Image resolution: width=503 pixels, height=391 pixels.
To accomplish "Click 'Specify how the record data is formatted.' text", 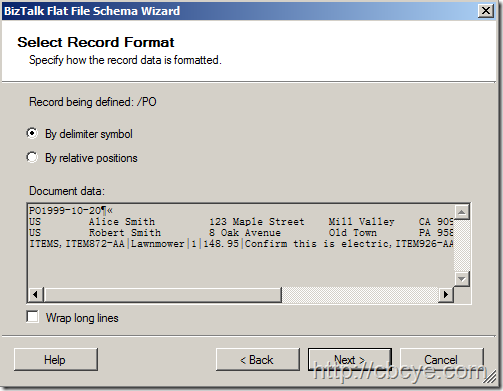I will (125, 60).
